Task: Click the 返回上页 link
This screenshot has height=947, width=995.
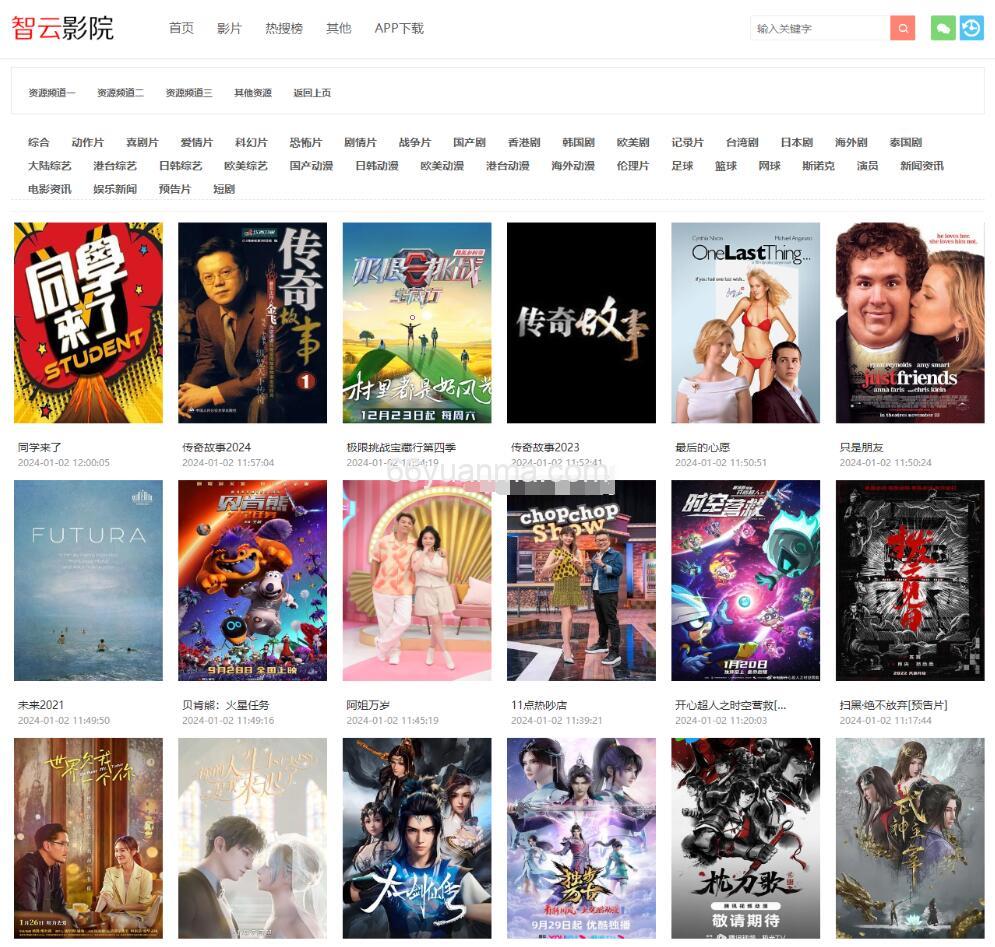Action: tap(312, 93)
